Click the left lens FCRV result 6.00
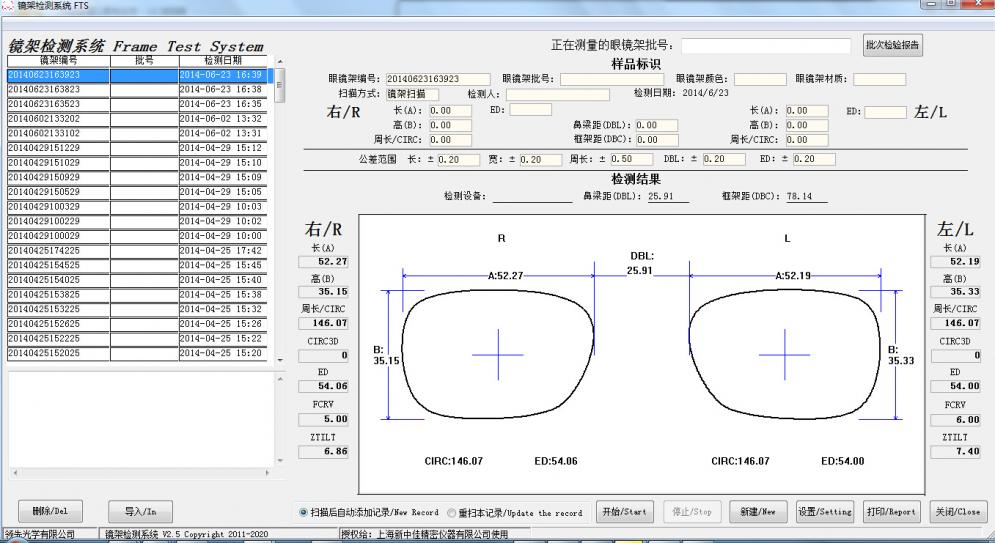This screenshot has width=995, height=543. [955, 419]
